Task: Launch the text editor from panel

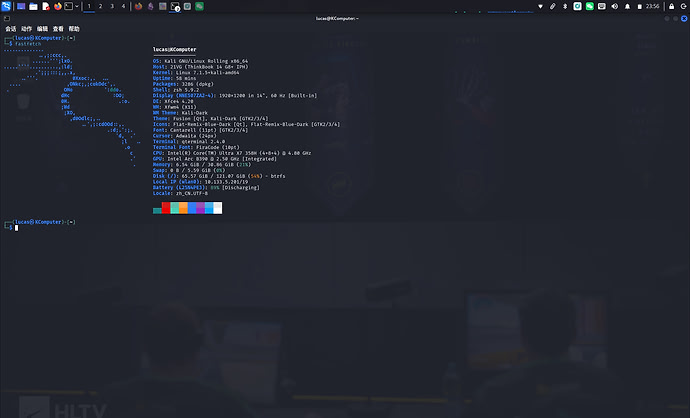Action: pyautogui.click(x=46, y=7)
